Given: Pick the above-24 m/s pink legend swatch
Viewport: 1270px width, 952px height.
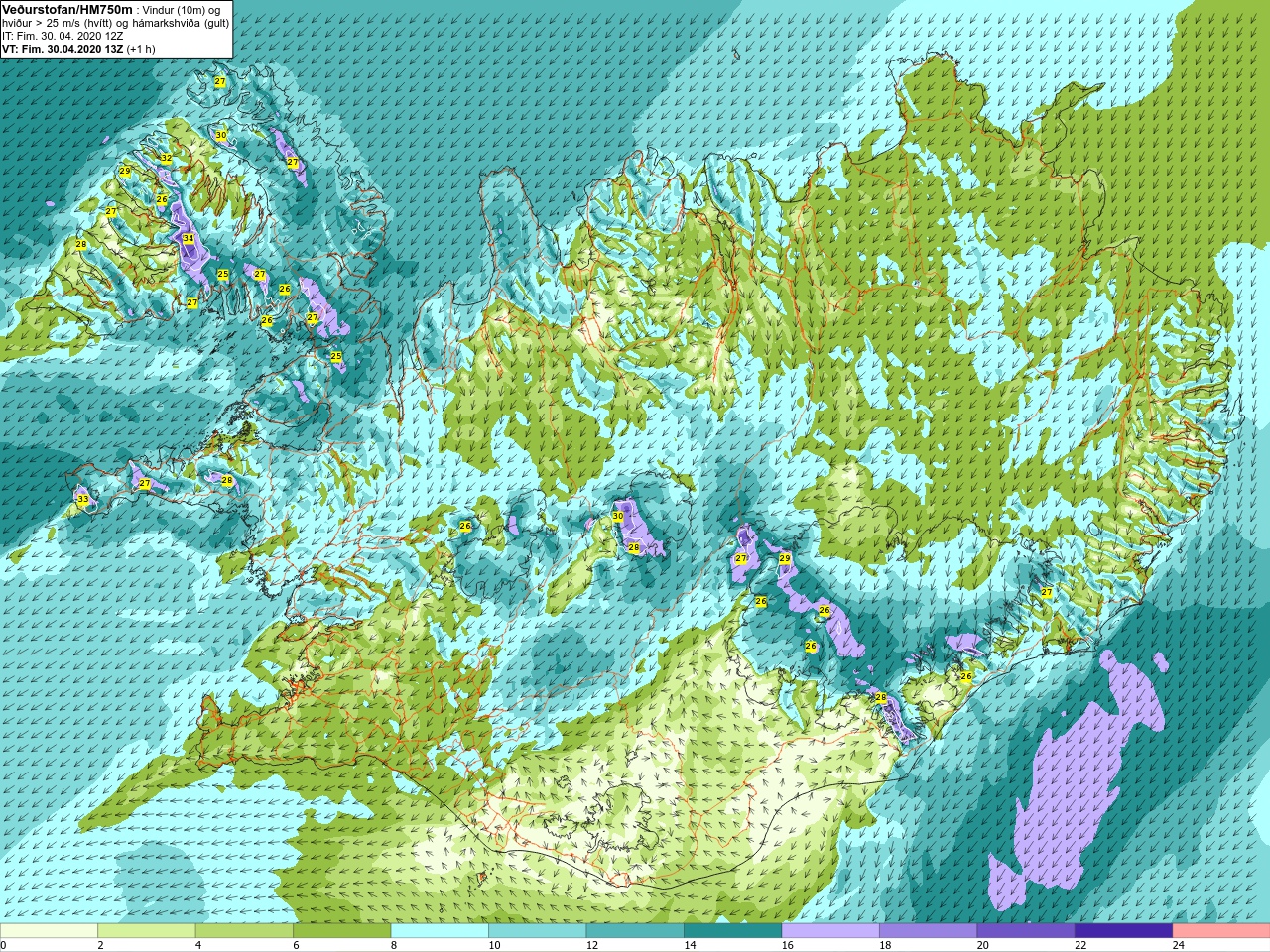Looking at the screenshot, I should click(1221, 931).
